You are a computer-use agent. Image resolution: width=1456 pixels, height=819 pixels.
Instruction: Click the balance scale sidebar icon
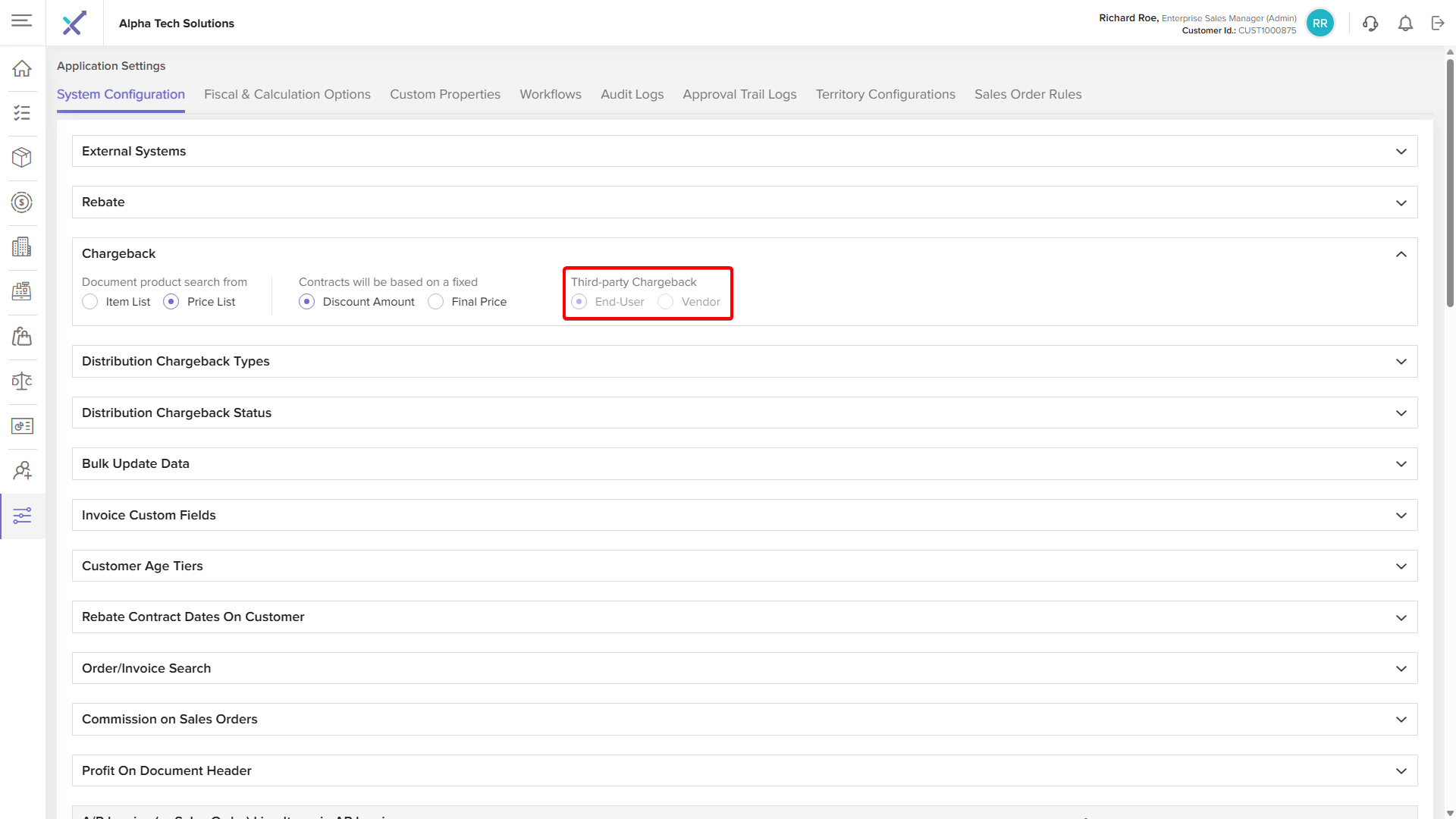[22, 381]
